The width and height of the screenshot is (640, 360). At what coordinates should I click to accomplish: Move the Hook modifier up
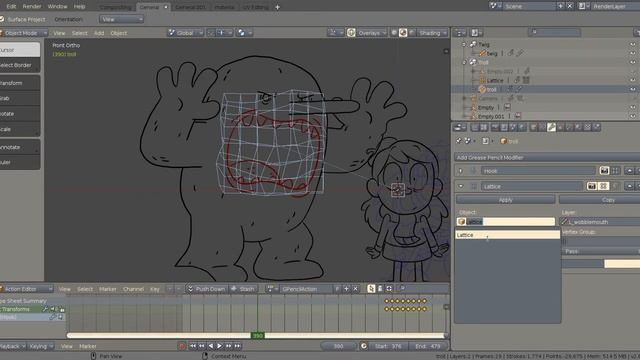629,171
